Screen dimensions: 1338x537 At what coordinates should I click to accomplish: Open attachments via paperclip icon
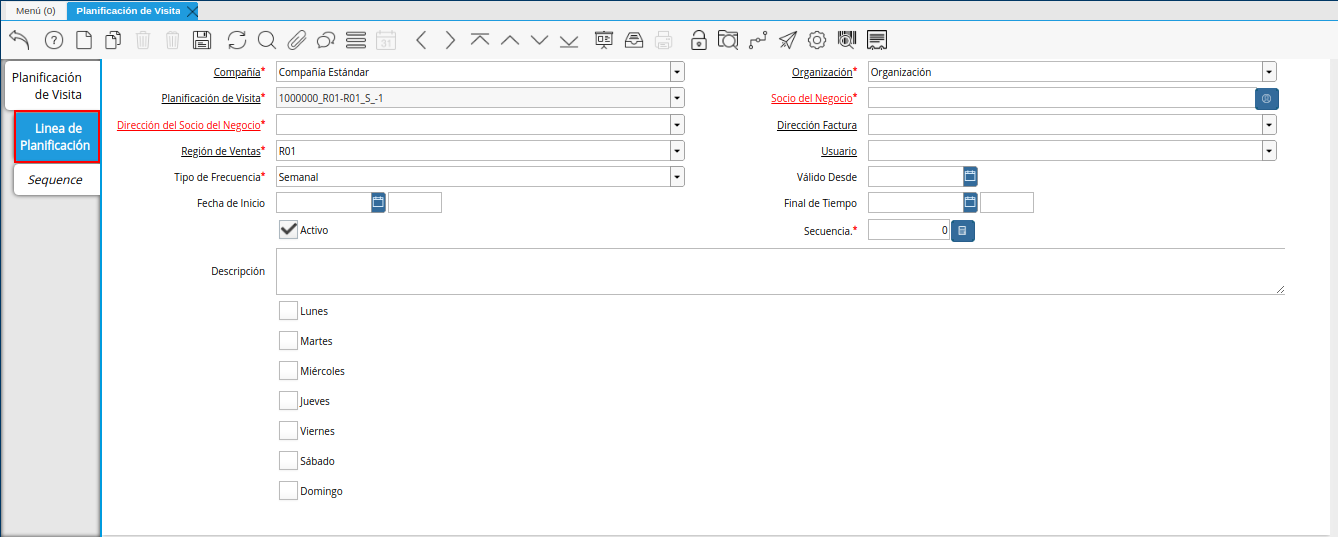(x=296, y=40)
